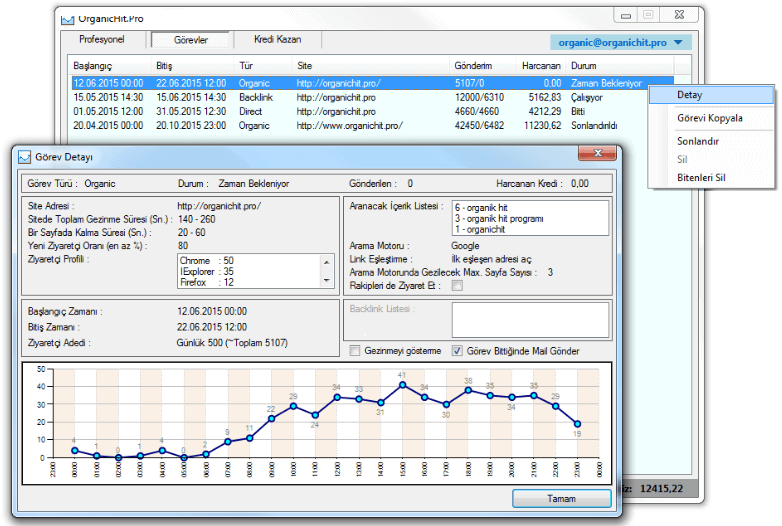The width and height of the screenshot is (782, 526).
Task: Minimize the OrganicHit.Pro main window
Action: coord(625,15)
